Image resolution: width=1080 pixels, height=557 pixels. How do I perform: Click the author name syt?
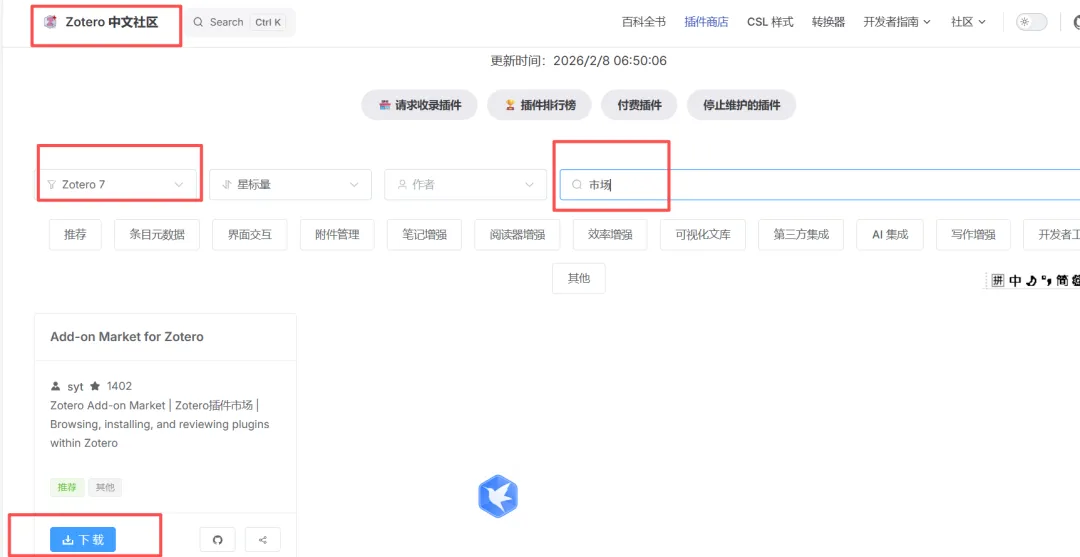[75, 386]
